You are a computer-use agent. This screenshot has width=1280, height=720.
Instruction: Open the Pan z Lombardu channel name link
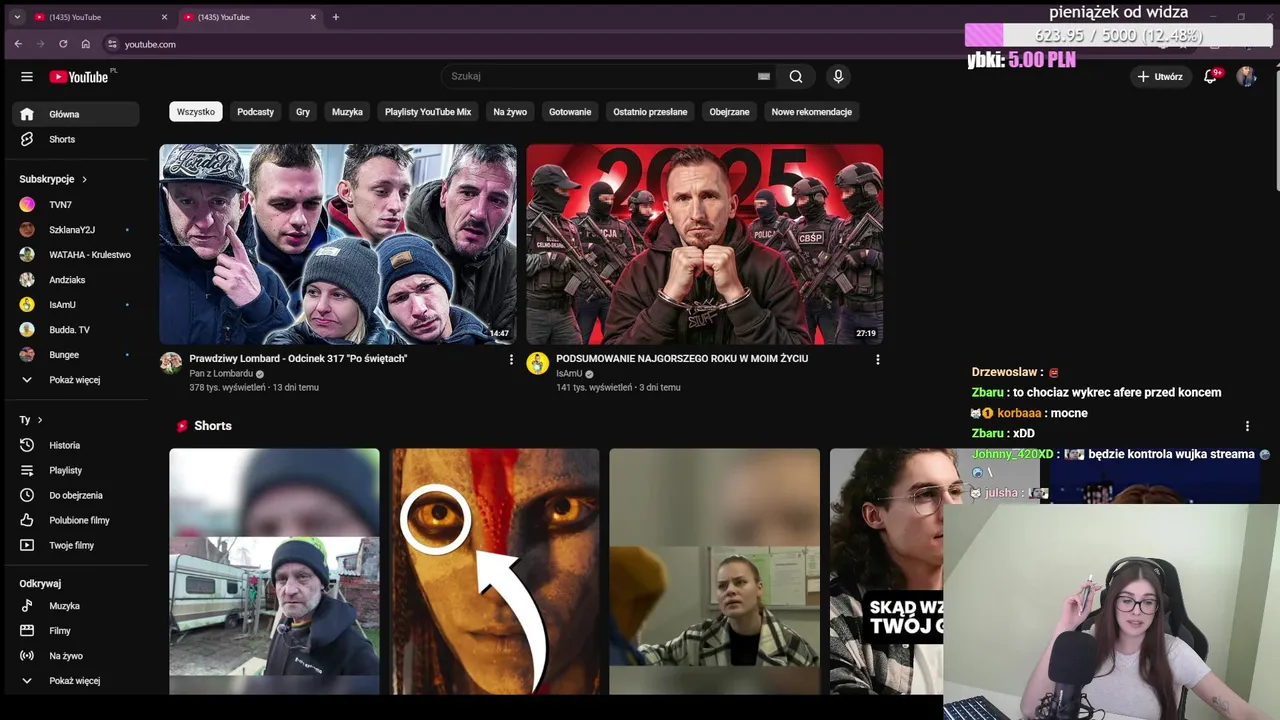221,374
